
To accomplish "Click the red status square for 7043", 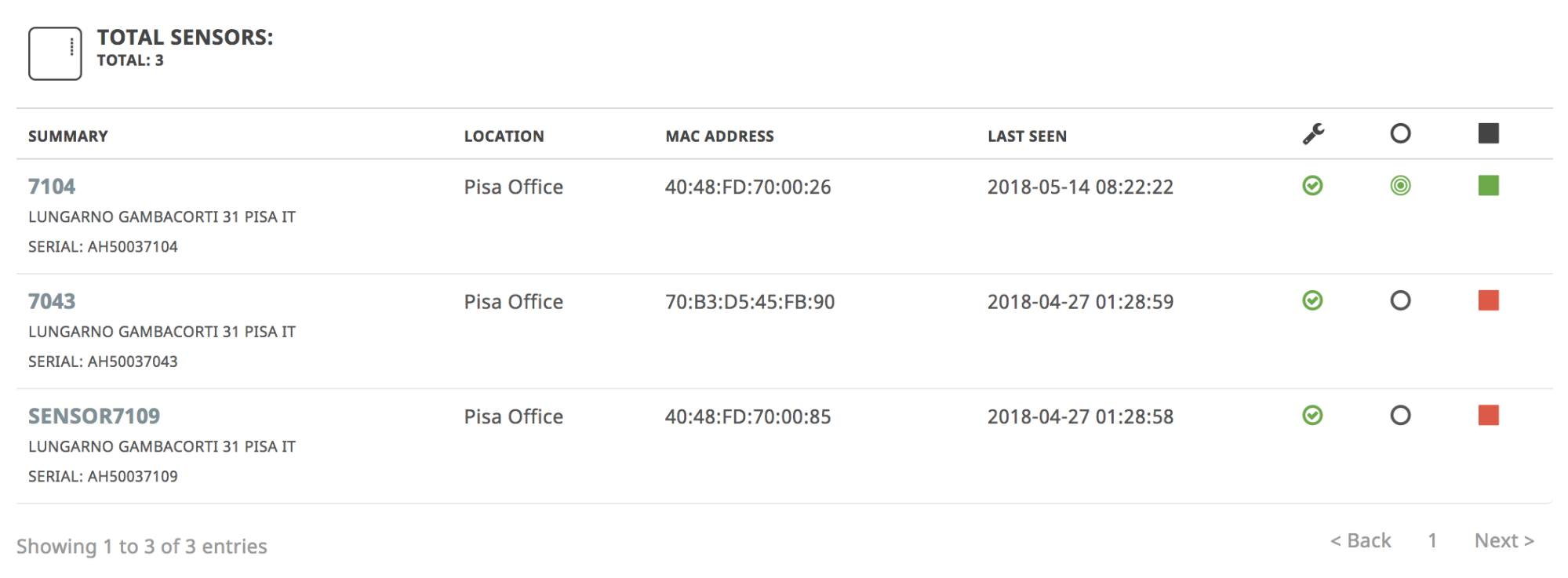I will point(1488,300).
